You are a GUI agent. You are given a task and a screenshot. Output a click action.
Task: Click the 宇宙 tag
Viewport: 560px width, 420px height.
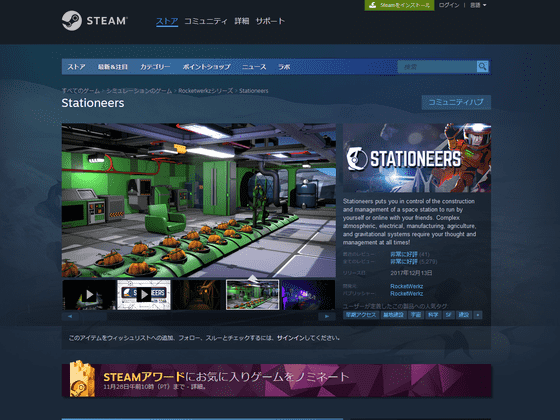tap(415, 315)
